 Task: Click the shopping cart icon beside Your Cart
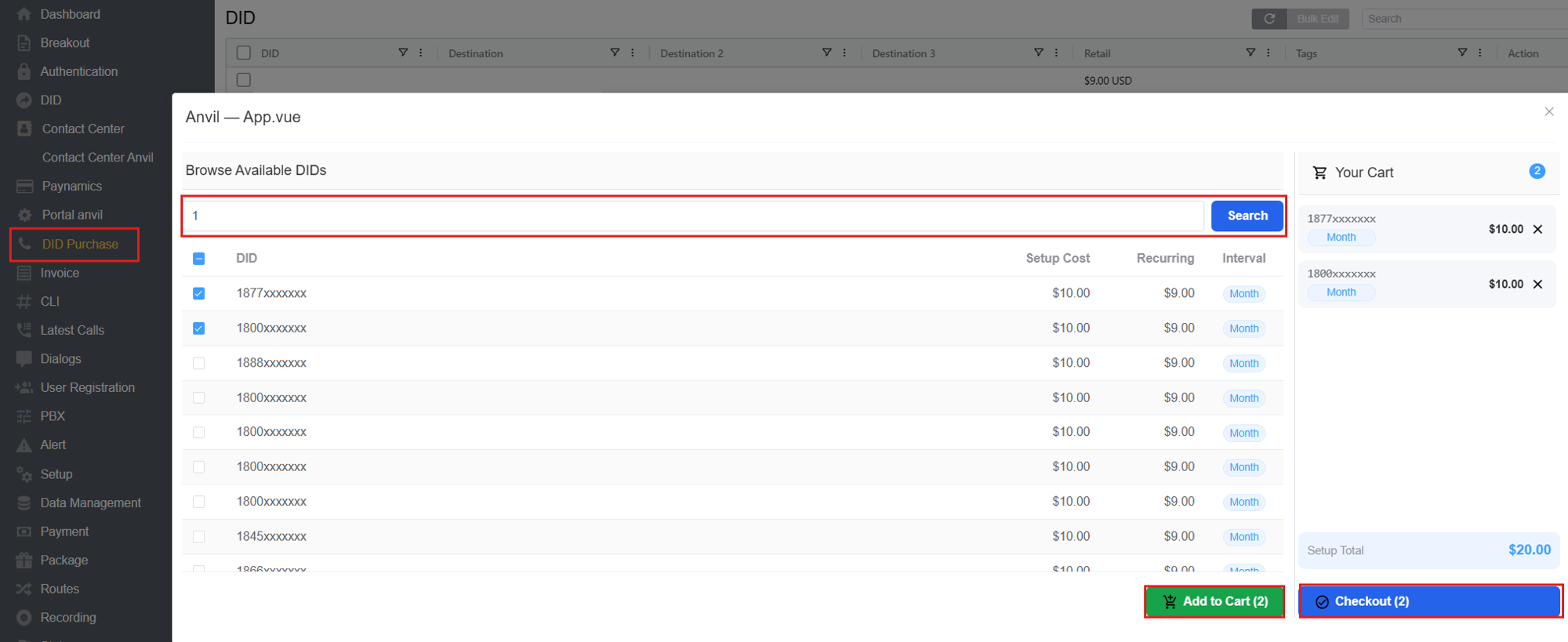[x=1320, y=172]
